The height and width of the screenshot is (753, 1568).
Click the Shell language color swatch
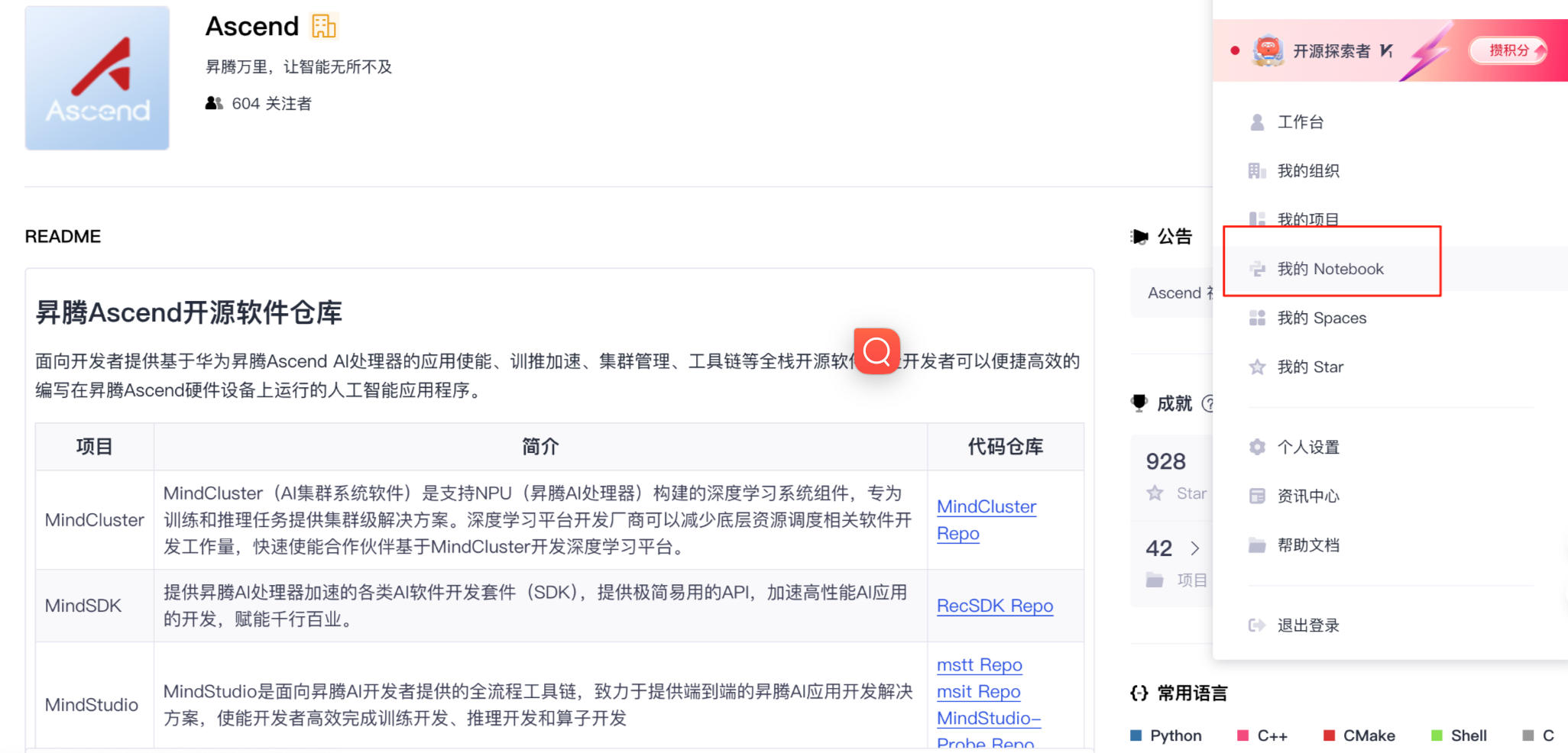coord(1437,735)
